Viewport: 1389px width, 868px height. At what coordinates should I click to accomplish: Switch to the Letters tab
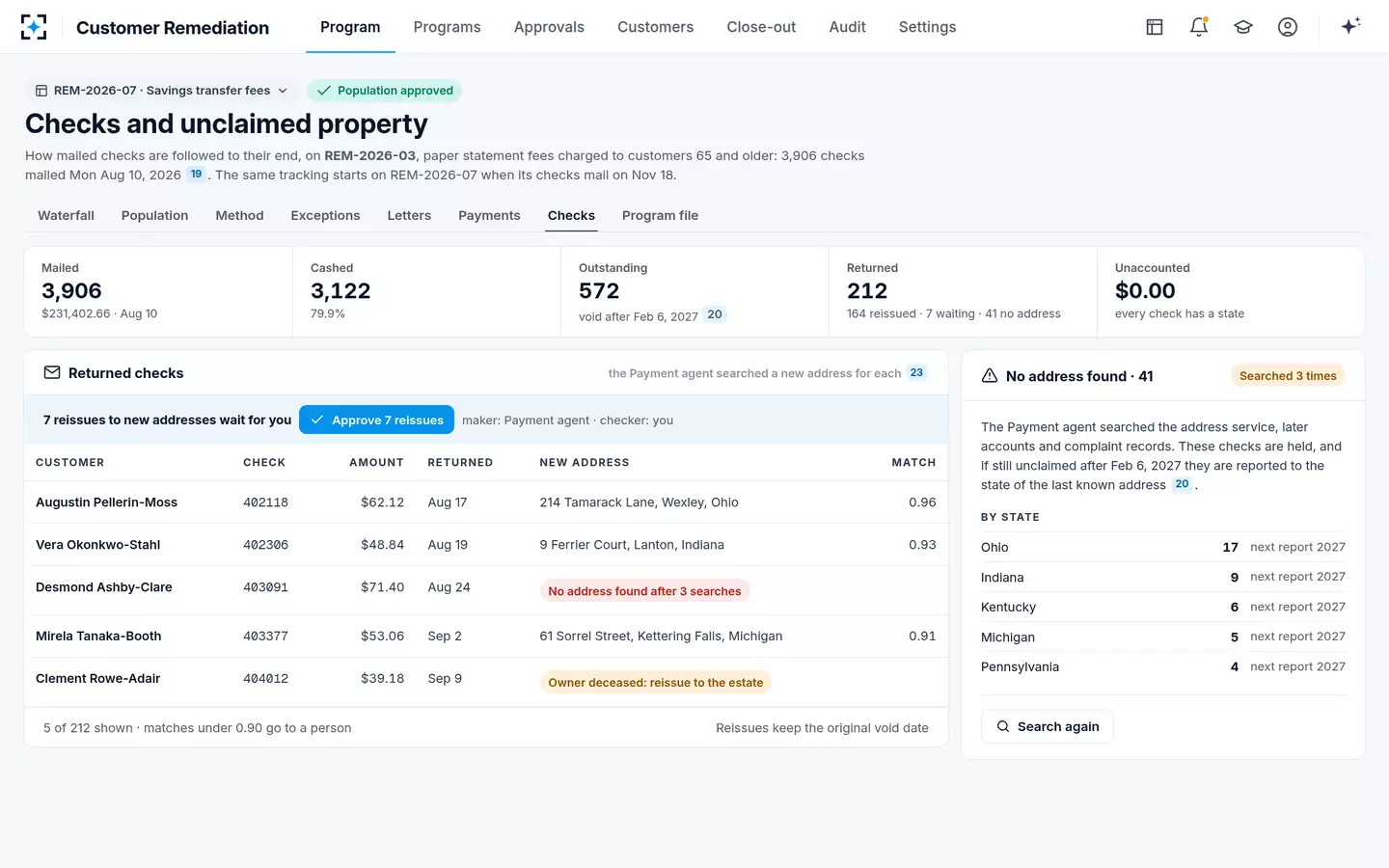[409, 216]
